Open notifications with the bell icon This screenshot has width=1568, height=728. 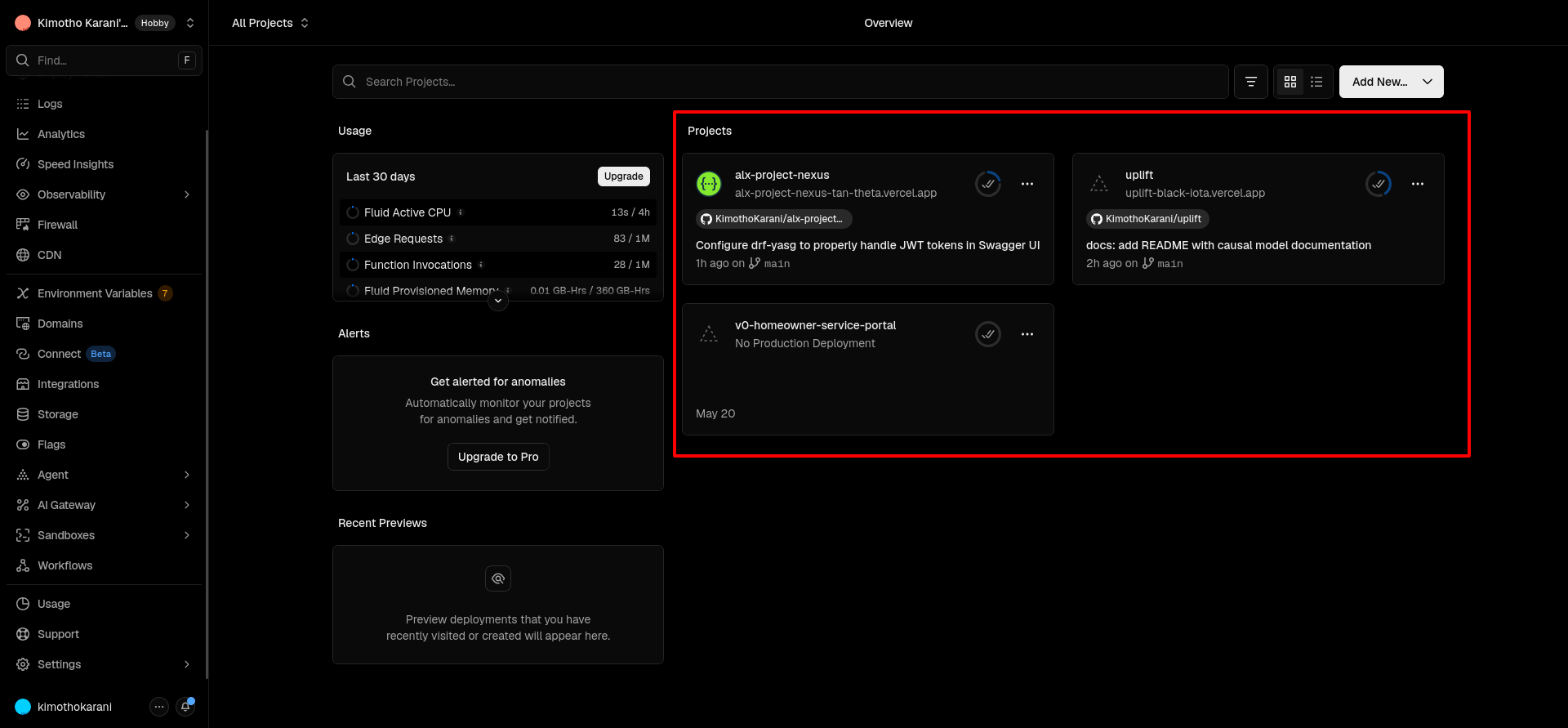click(x=185, y=707)
